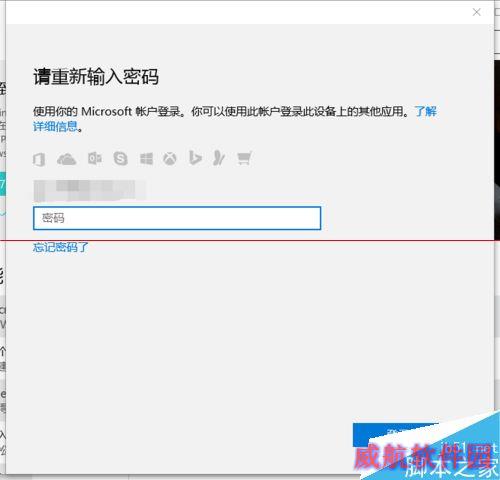Click the 脚本之家 watermark text
Image resolution: width=500 pixels, height=480 pixels.
click(x=451, y=469)
